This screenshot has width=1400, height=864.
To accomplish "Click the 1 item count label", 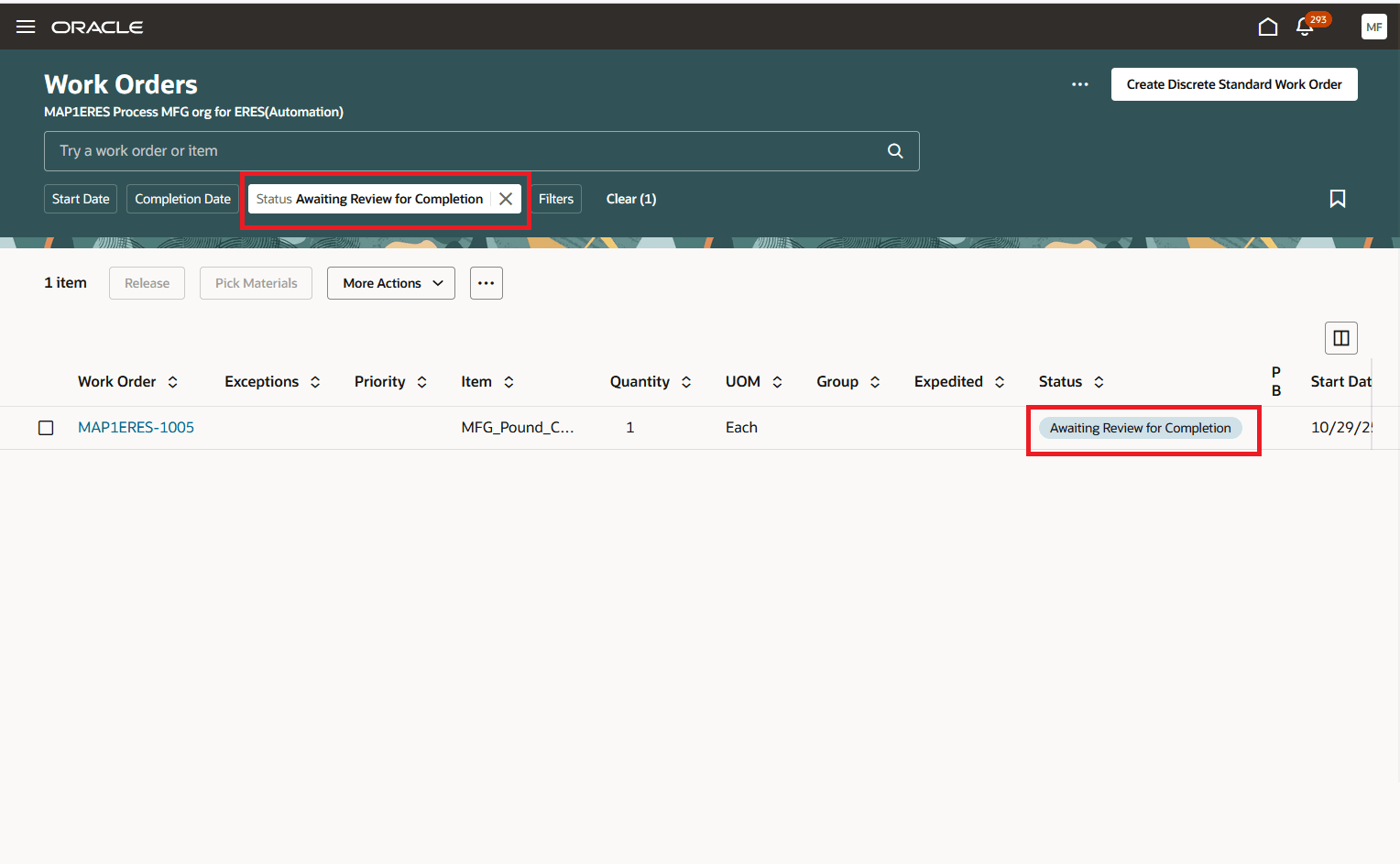I will [x=65, y=282].
